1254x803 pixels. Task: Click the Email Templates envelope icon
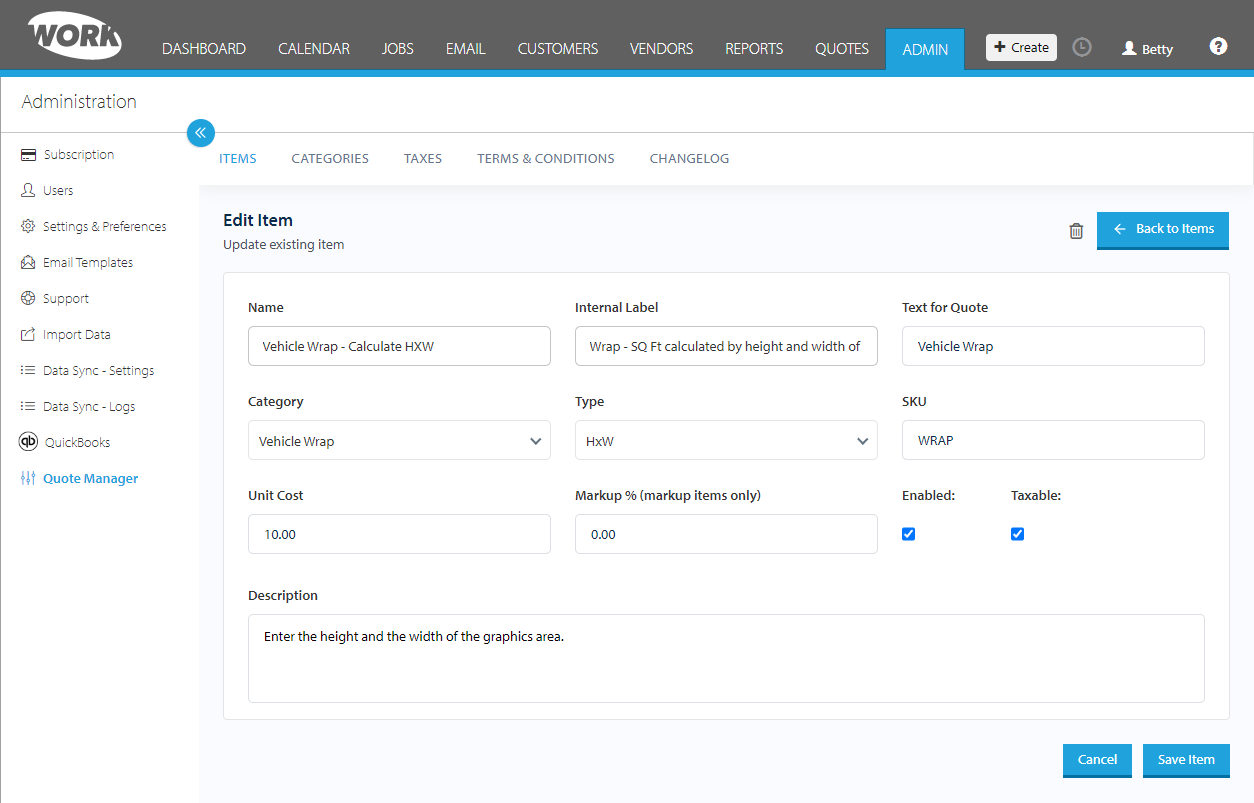pos(28,262)
